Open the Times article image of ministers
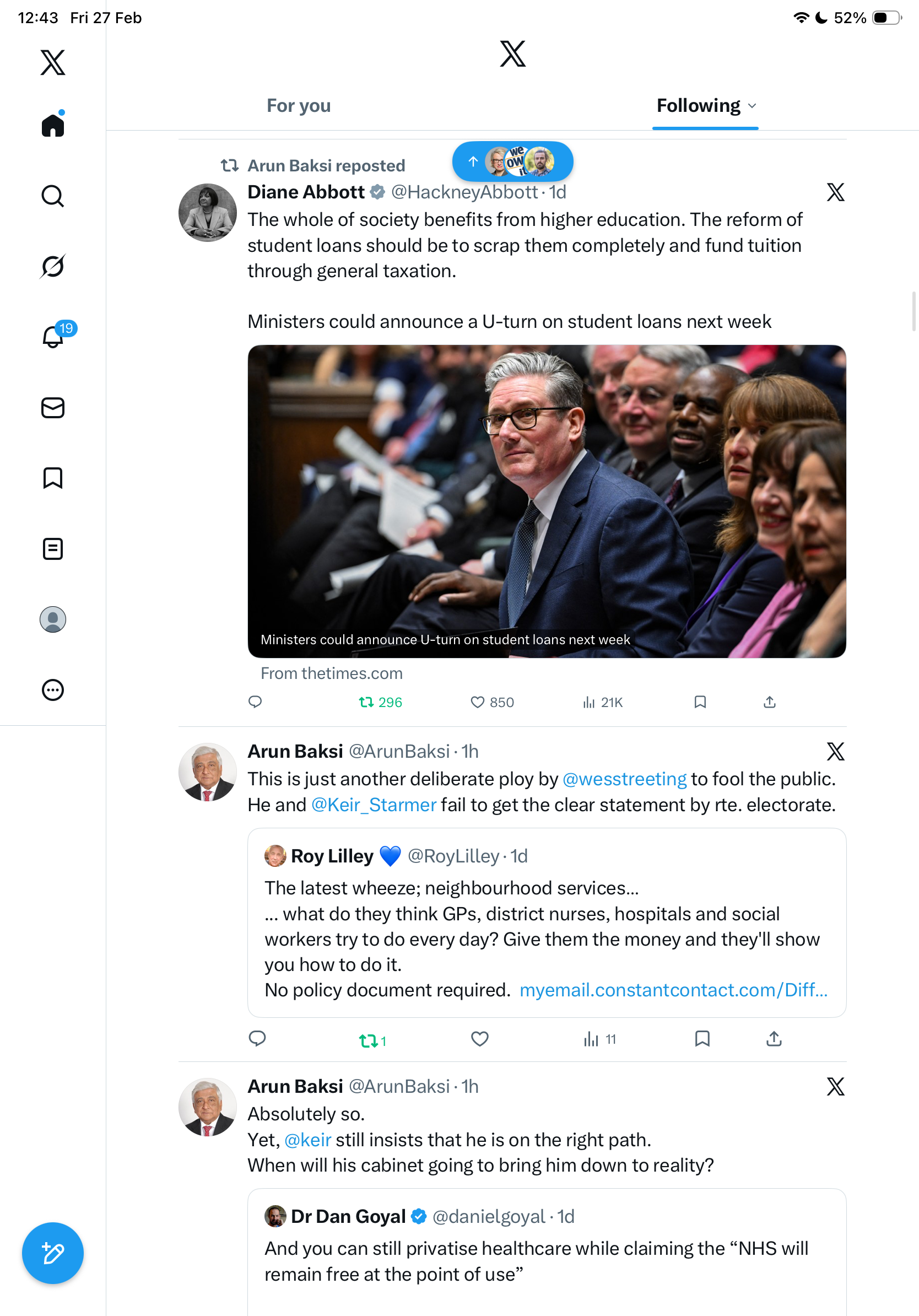Viewport: 919px width, 1316px height. coord(547,501)
